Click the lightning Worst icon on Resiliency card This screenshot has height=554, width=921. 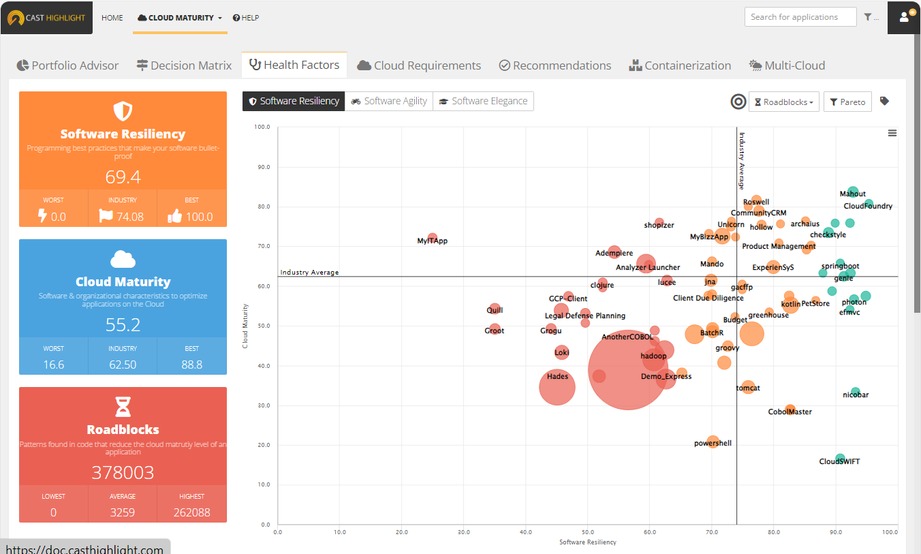pos(42,216)
